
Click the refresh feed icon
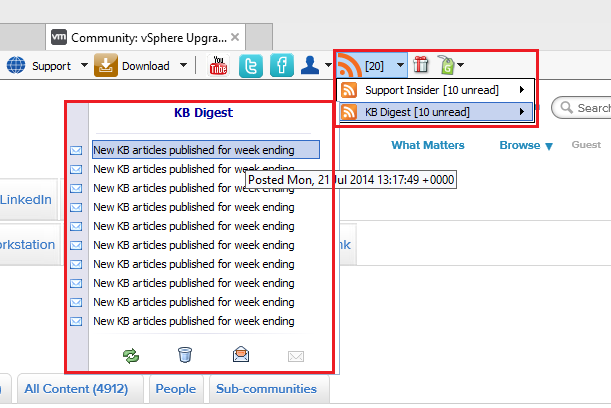tap(131, 355)
